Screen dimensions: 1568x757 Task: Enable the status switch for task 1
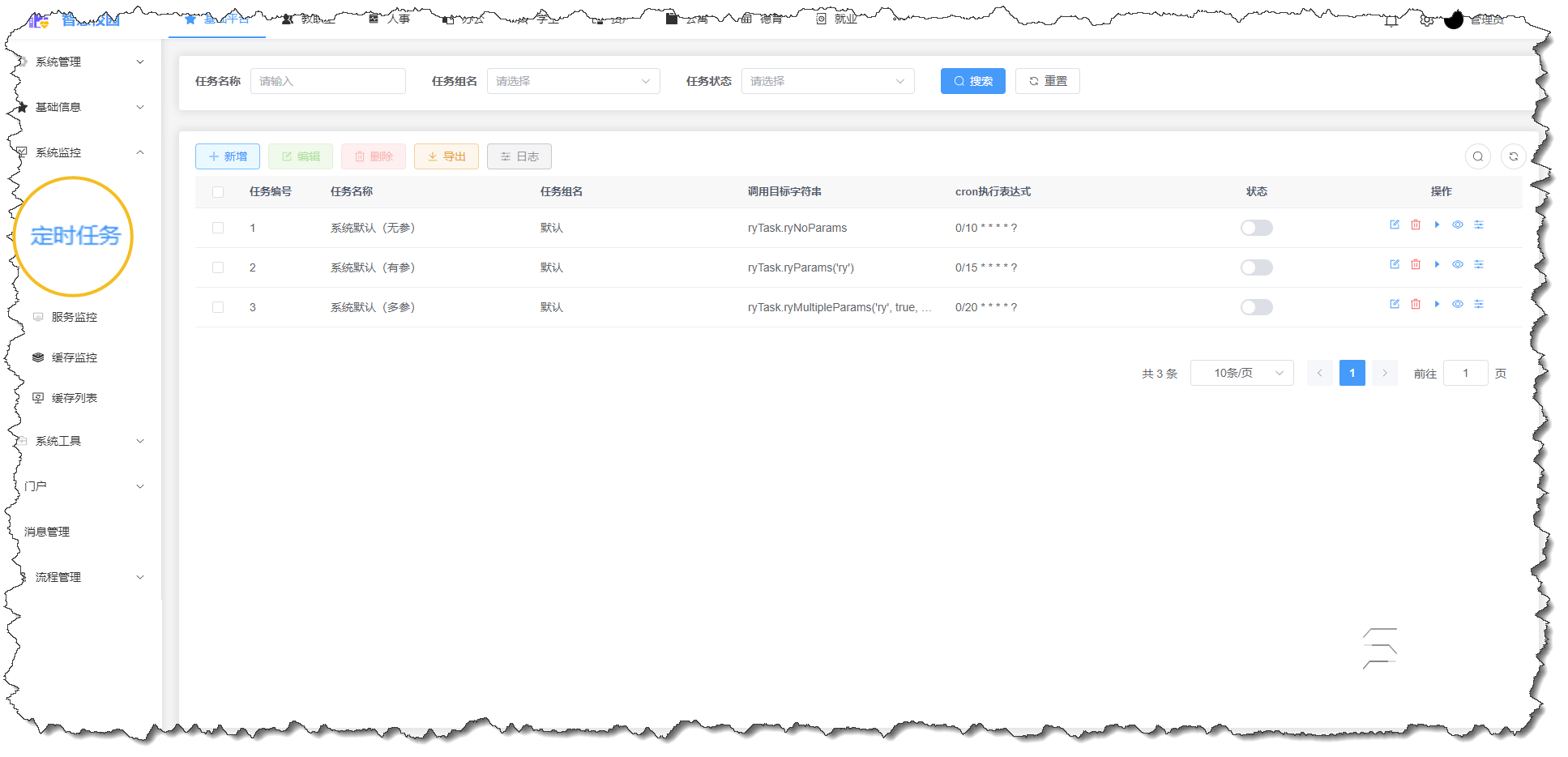[x=1257, y=228]
